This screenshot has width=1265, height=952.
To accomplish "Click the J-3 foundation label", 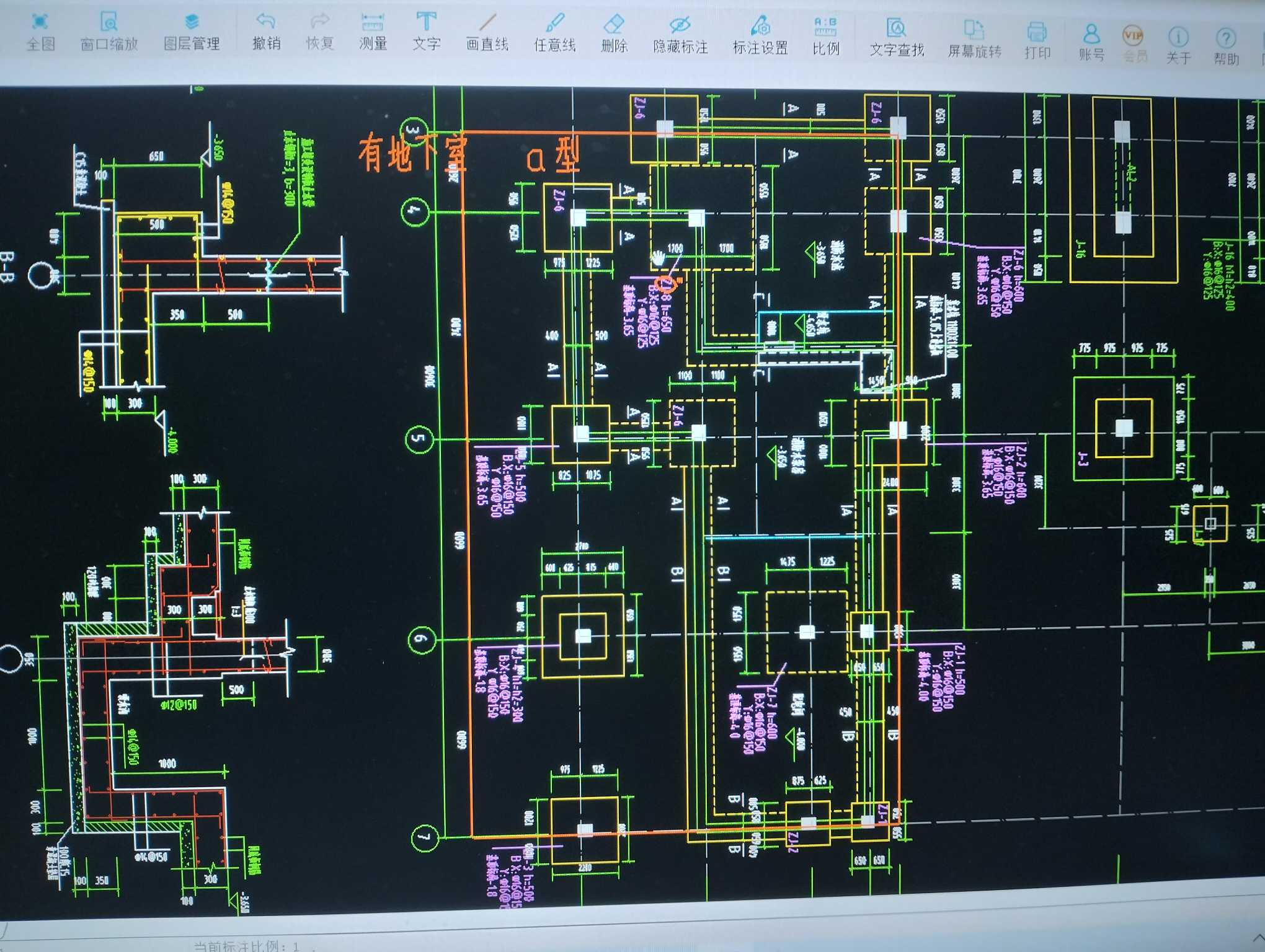I will point(1083,459).
